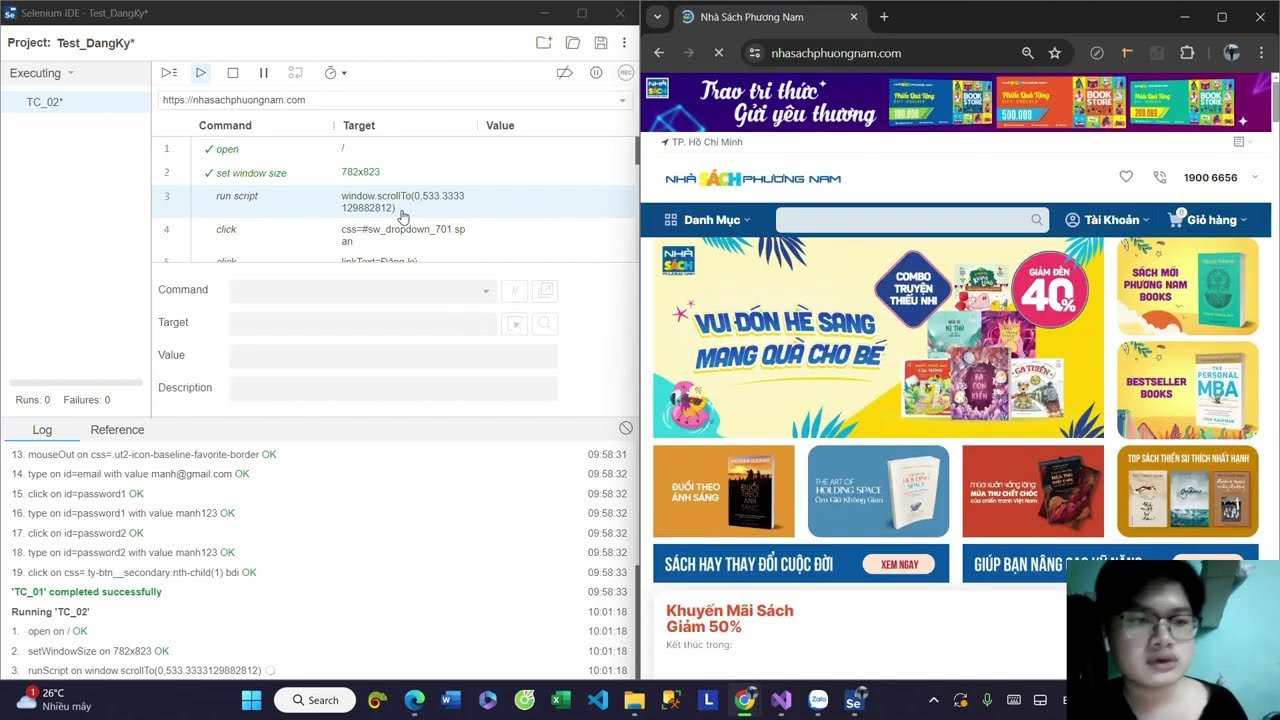
Task: Select the 'open' command row
Action: (x=394, y=149)
